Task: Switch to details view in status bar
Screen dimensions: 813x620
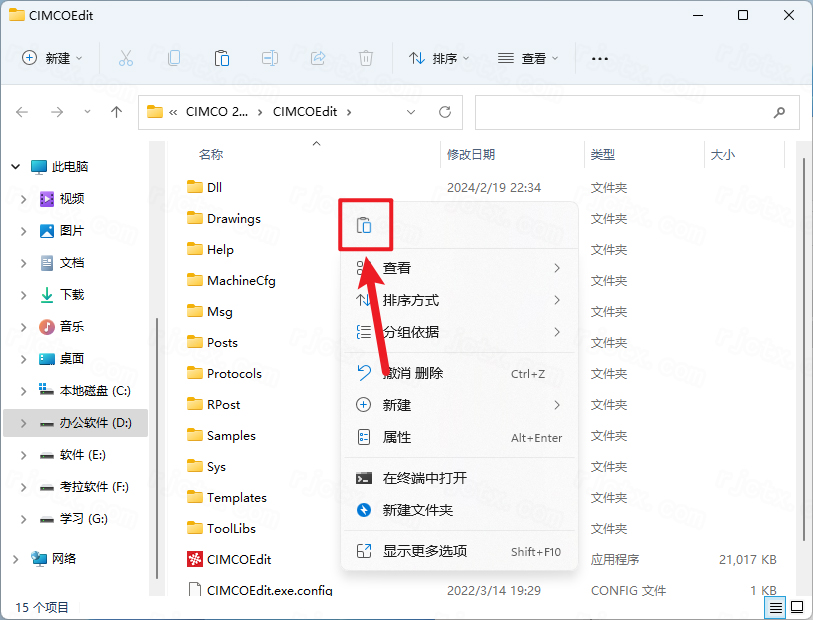Action: [775, 607]
